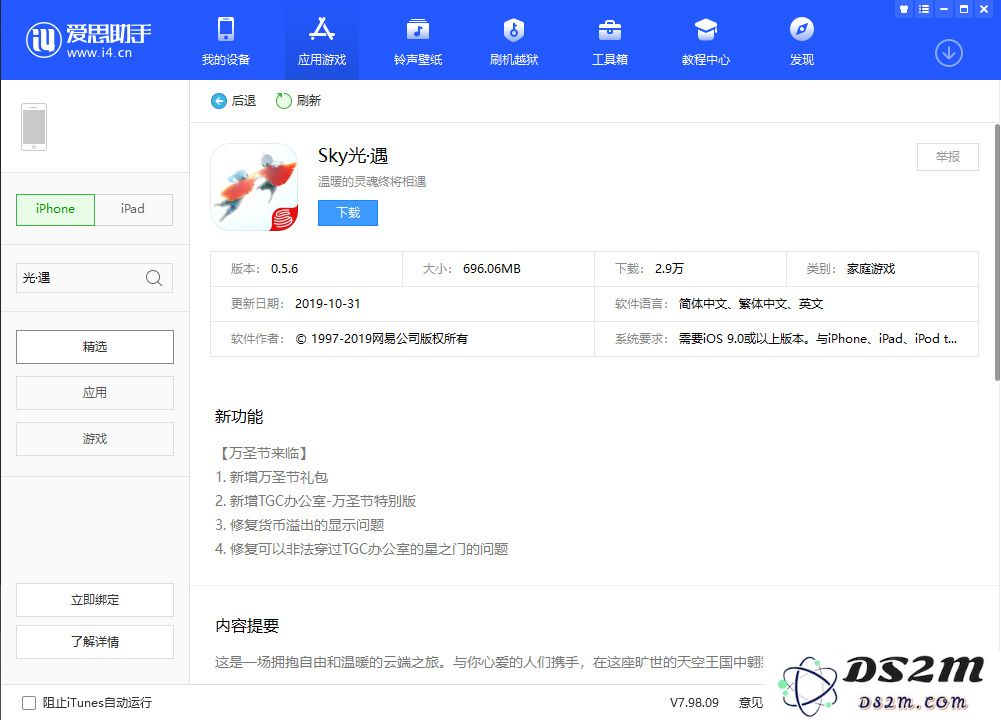Screen dimensions: 1001x720
Task: Click language value 简体中文、繁体中文、英文
Action: click(x=751, y=304)
